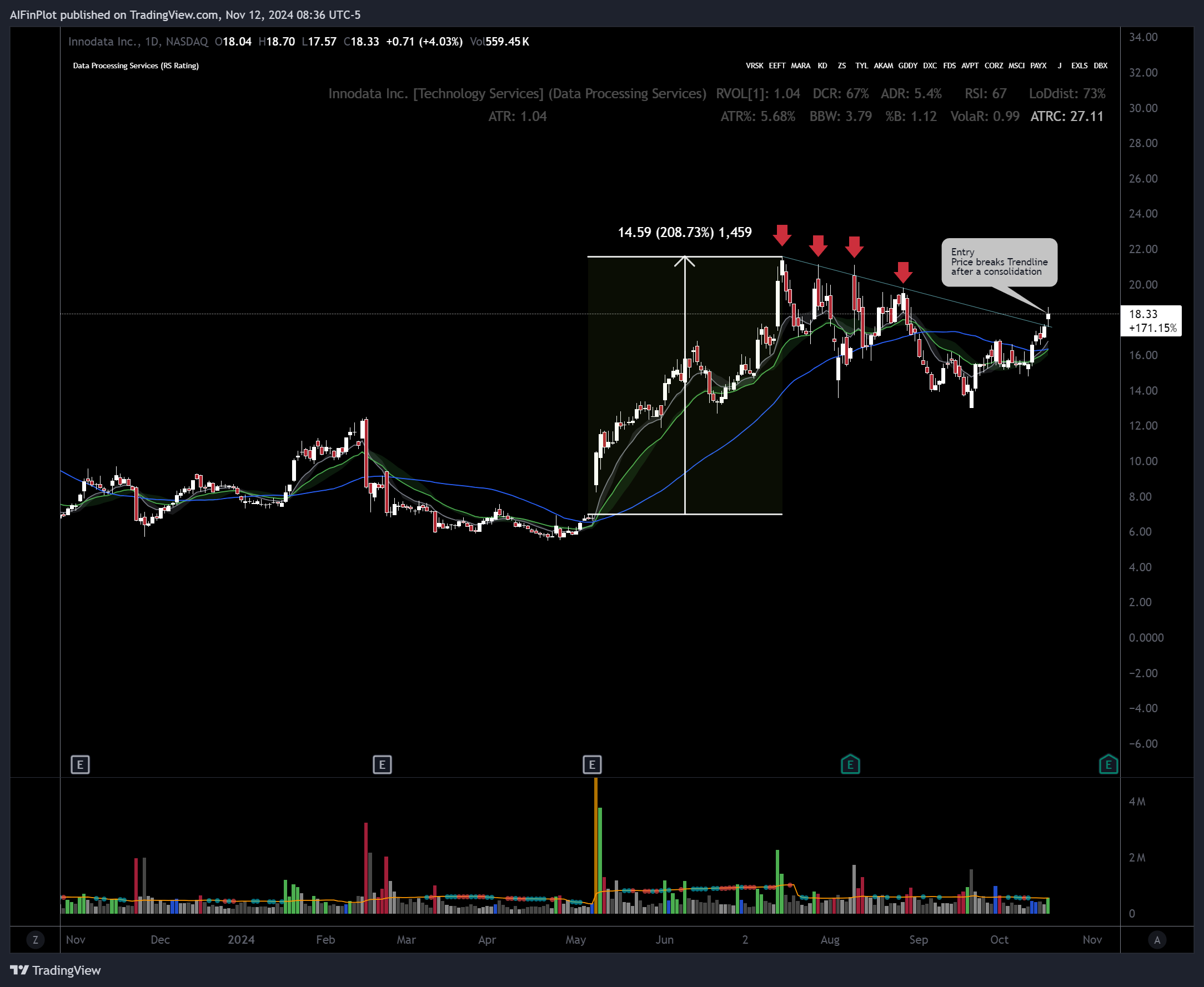Click the KD ticker label
1204x987 pixels.
[x=822, y=66]
